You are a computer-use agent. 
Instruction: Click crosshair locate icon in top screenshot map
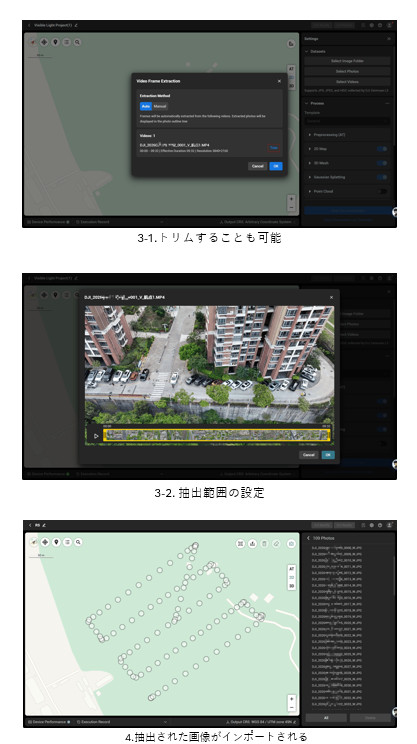pyautogui.click(x=44, y=42)
